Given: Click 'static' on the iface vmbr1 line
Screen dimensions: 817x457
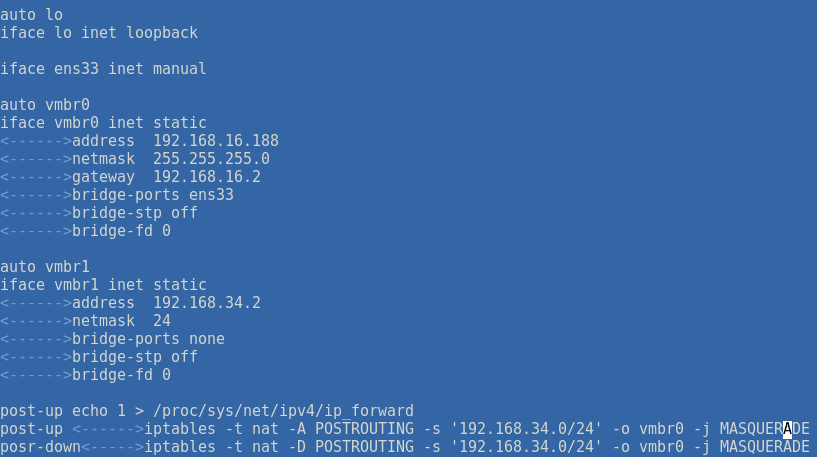Looking at the screenshot, I should (180, 284).
